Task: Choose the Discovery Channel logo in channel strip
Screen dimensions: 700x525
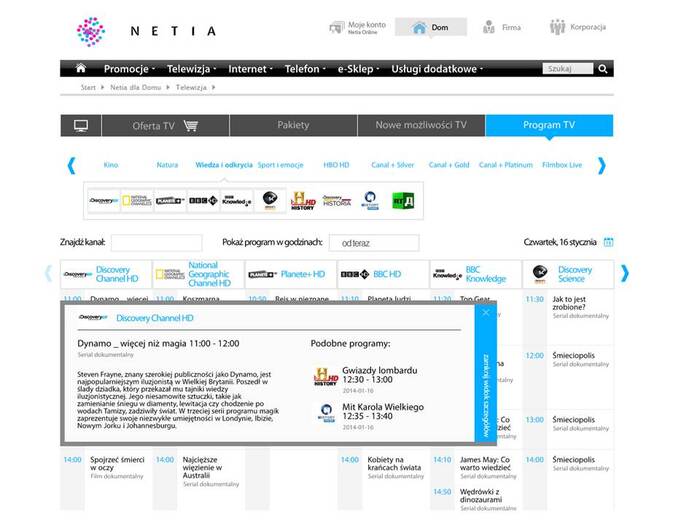Action: (104, 201)
